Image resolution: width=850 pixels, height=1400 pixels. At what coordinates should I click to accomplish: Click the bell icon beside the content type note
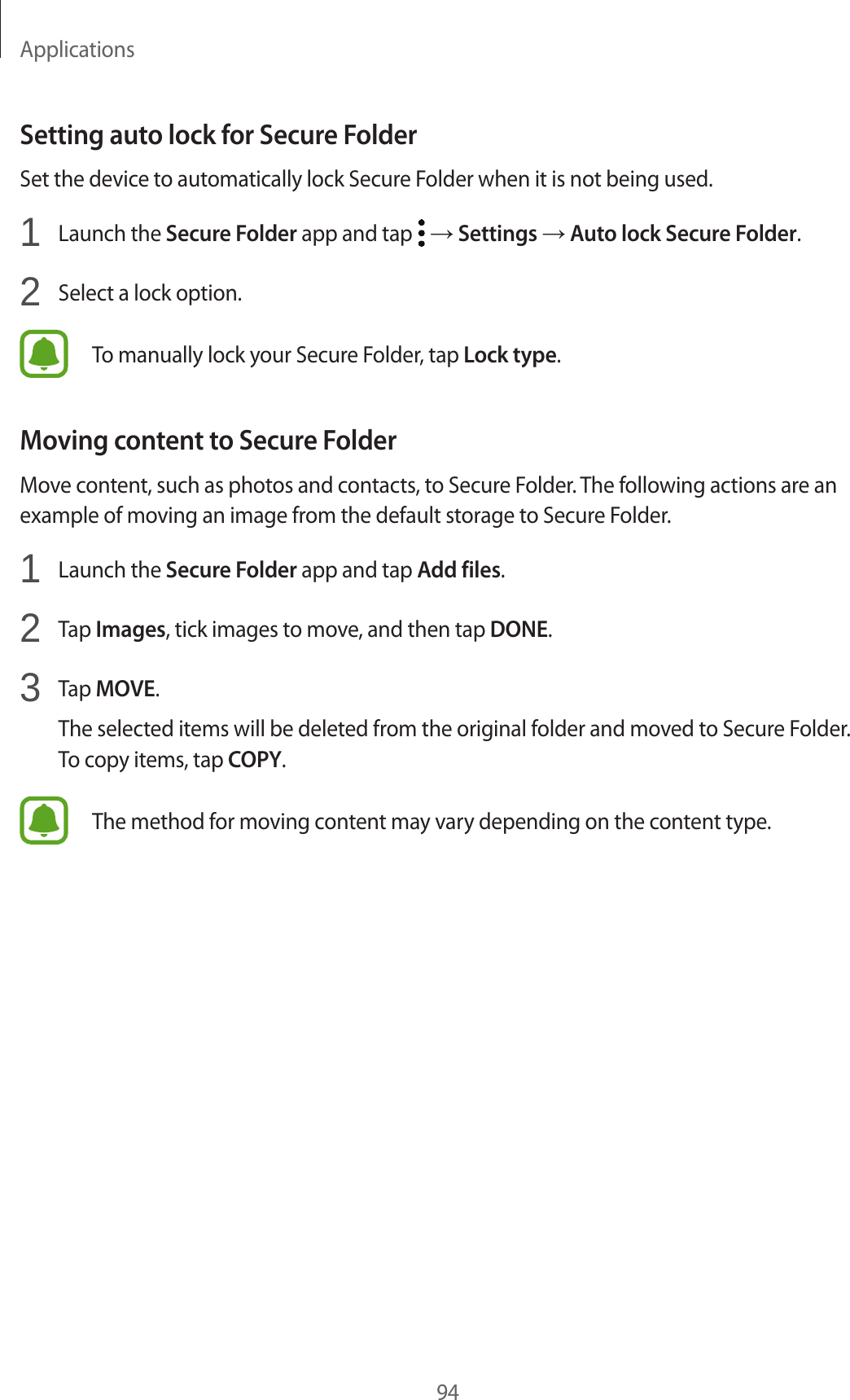point(44,820)
